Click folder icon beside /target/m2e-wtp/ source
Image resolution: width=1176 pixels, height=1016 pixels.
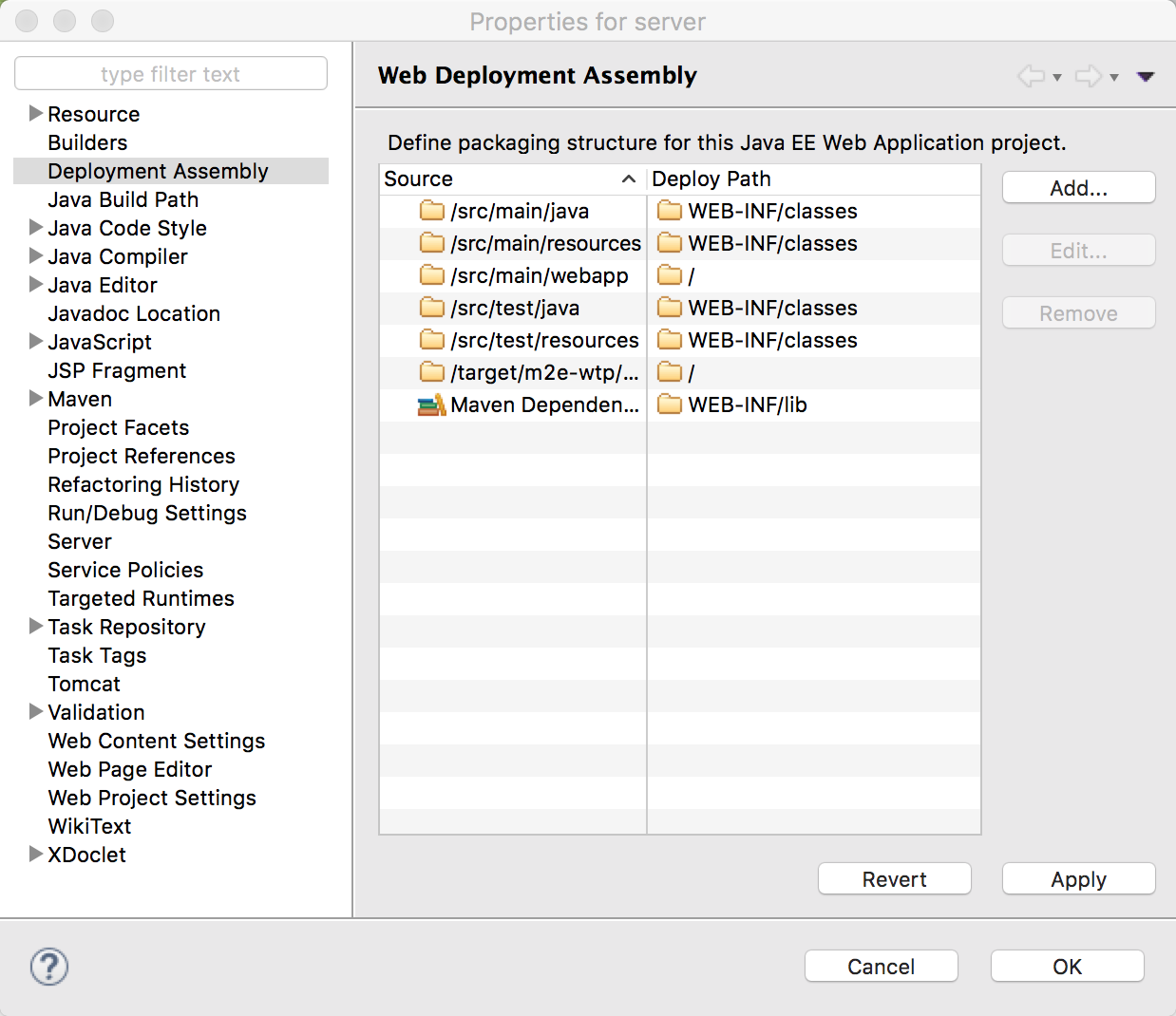[x=432, y=372]
